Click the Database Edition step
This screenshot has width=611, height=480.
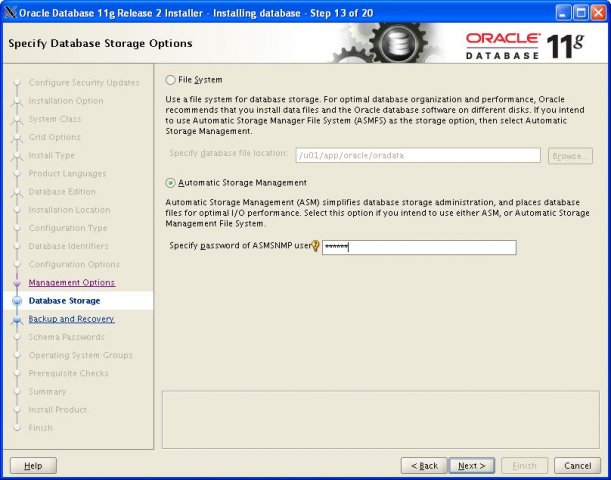coord(62,192)
